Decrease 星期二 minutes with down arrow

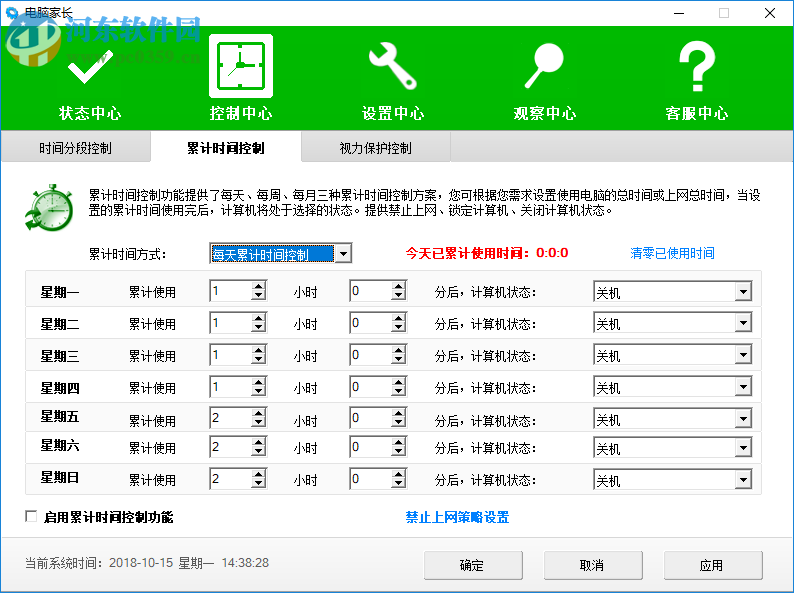pyautogui.click(x=399, y=328)
